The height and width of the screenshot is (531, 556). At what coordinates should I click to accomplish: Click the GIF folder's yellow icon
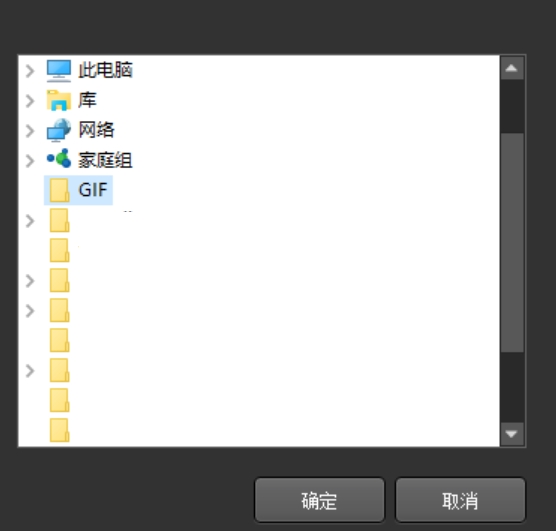59,190
